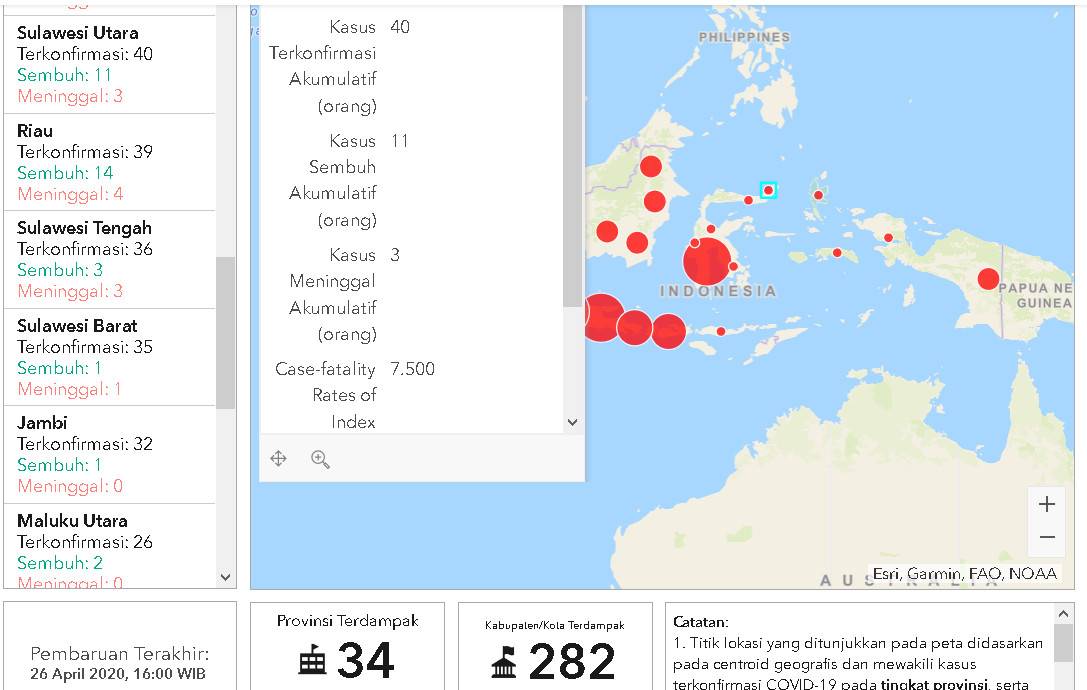Screen dimensions: 1087x690
Task: Click the Kasus Meninggal value 3 in popup
Action: point(394,255)
